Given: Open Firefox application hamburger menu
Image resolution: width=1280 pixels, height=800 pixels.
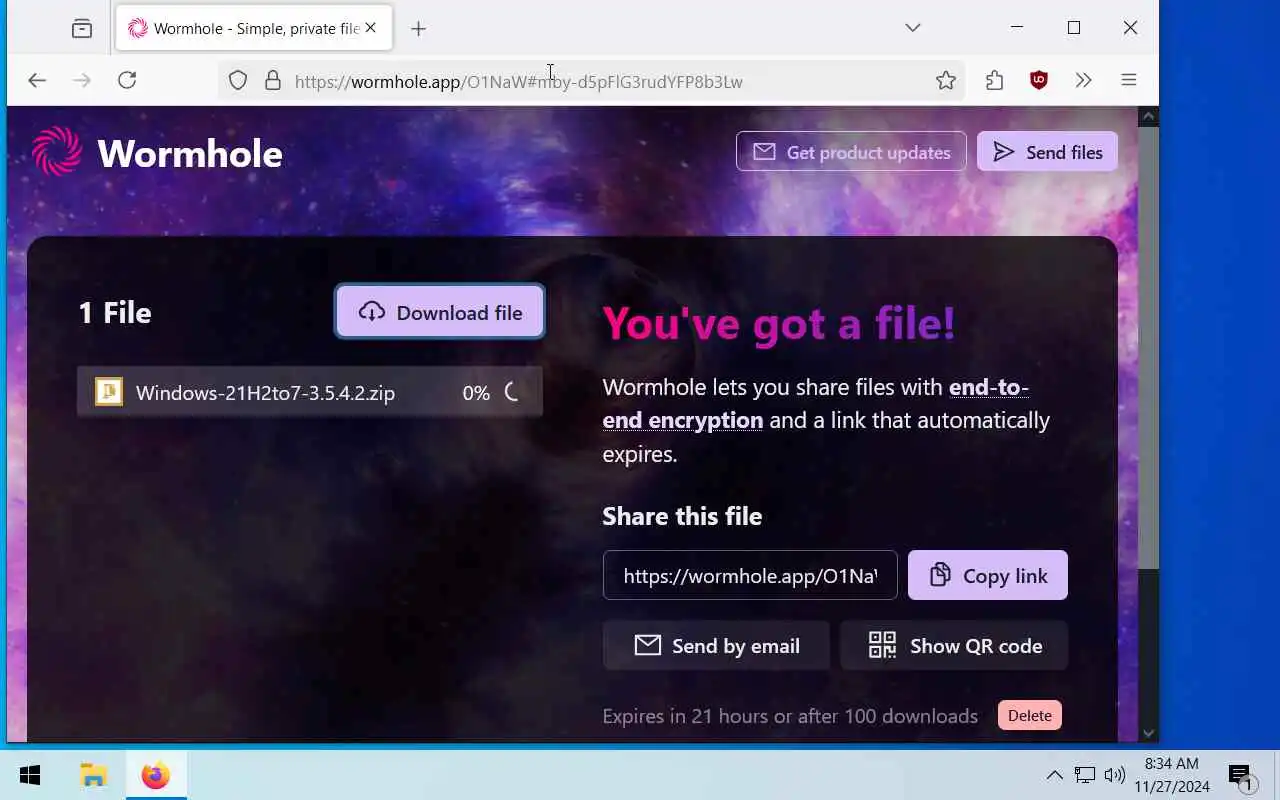Looking at the screenshot, I should (x=1129, y=81).
